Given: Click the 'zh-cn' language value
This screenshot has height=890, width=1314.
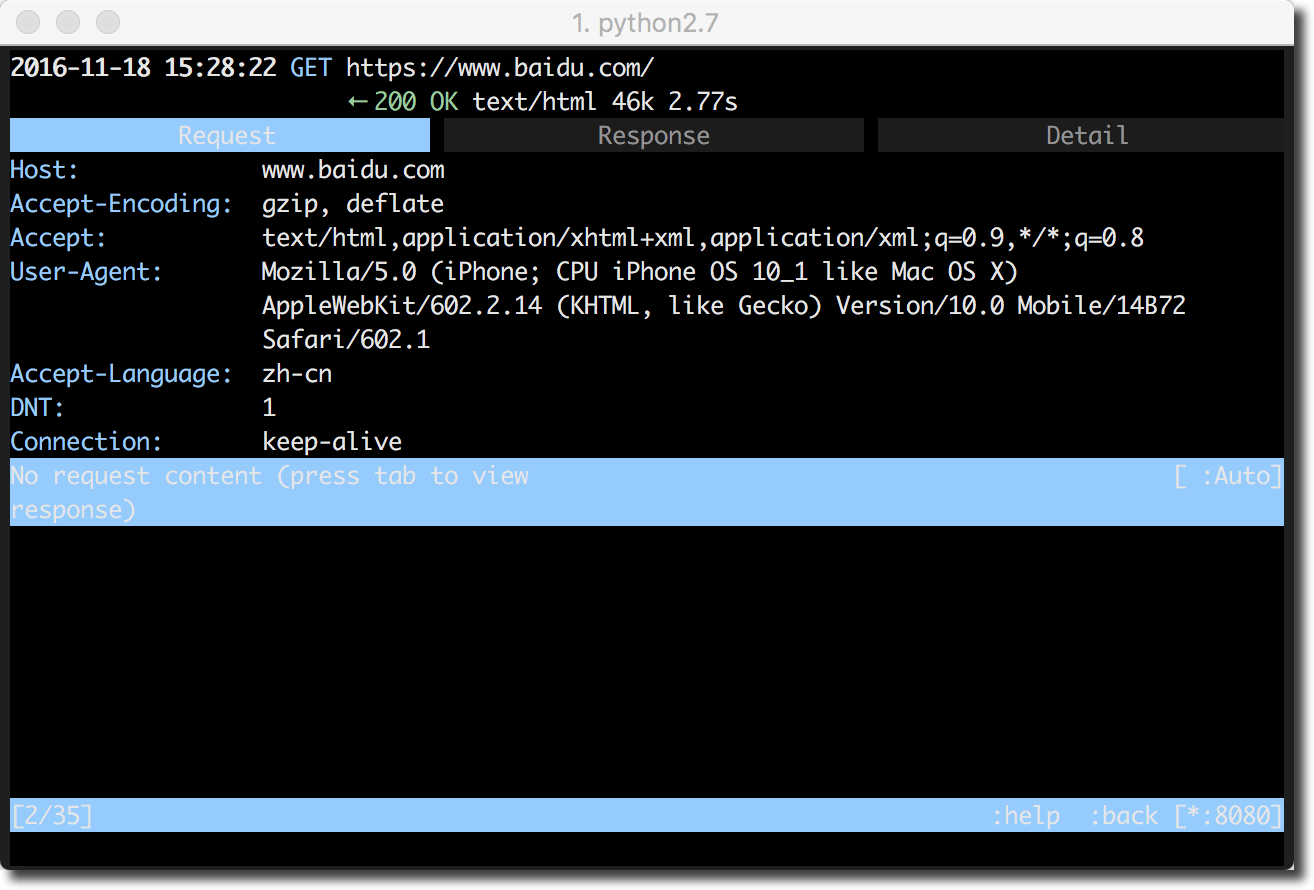Looking at the screenshot, I should point(297,374).
